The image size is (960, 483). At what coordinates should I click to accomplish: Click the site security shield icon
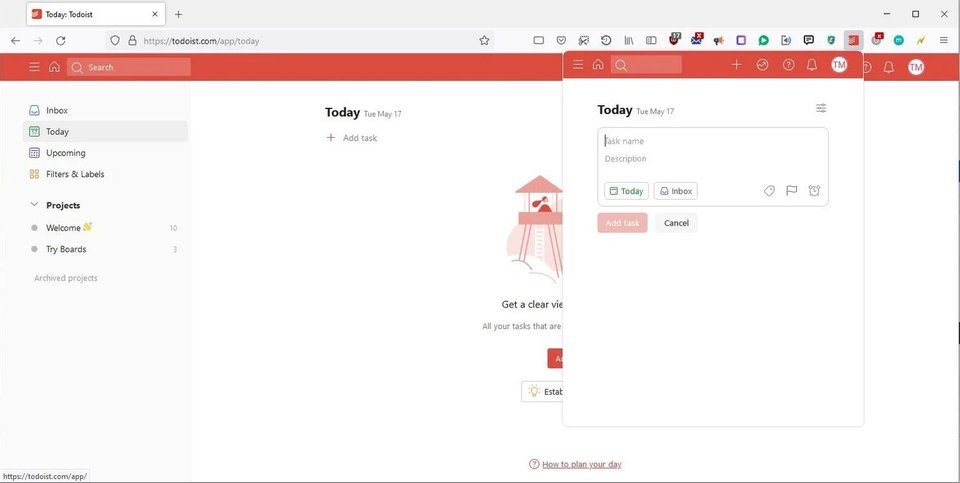114,40
